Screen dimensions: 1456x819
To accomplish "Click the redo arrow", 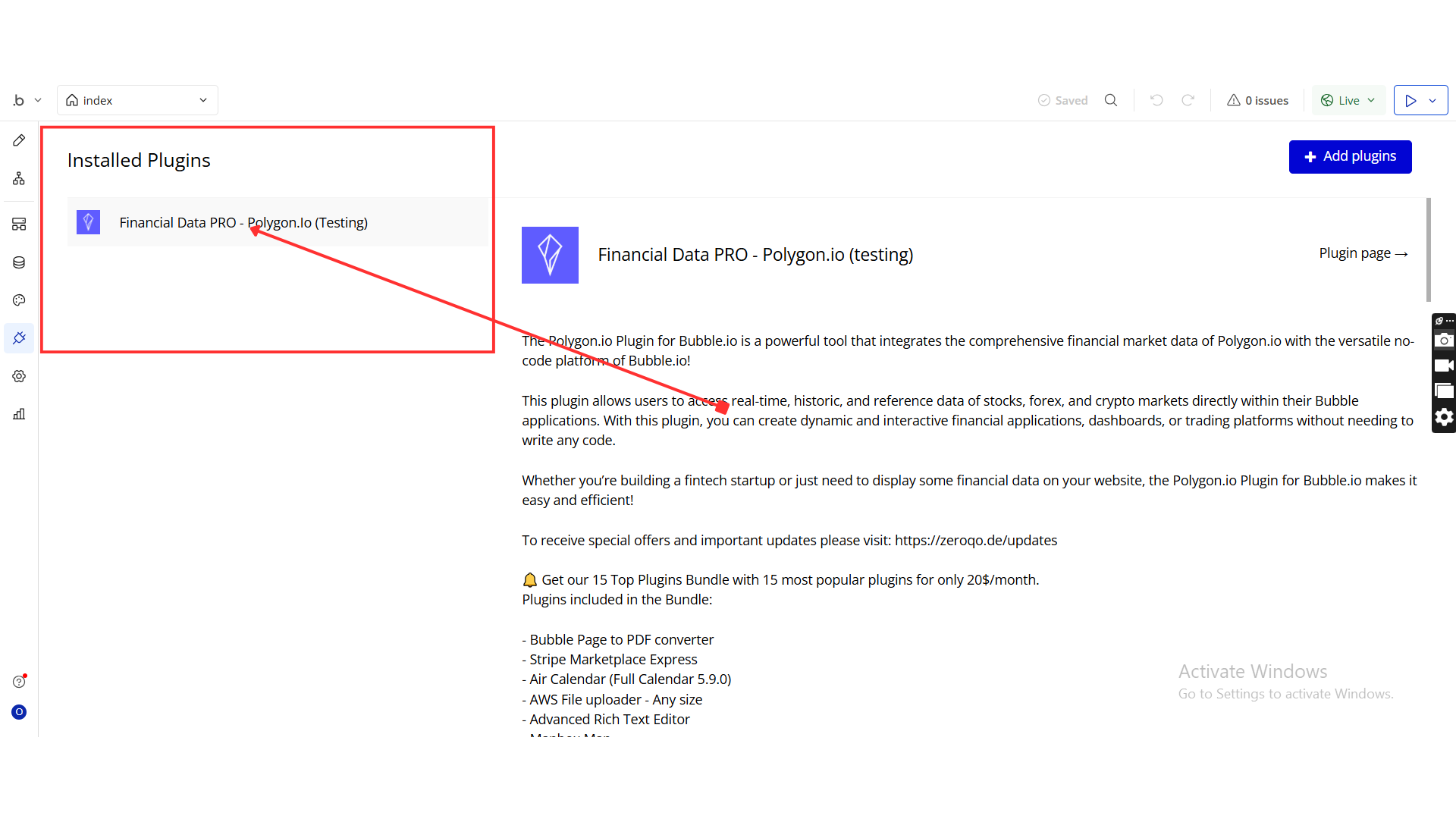I will (x=1188, y=100).
